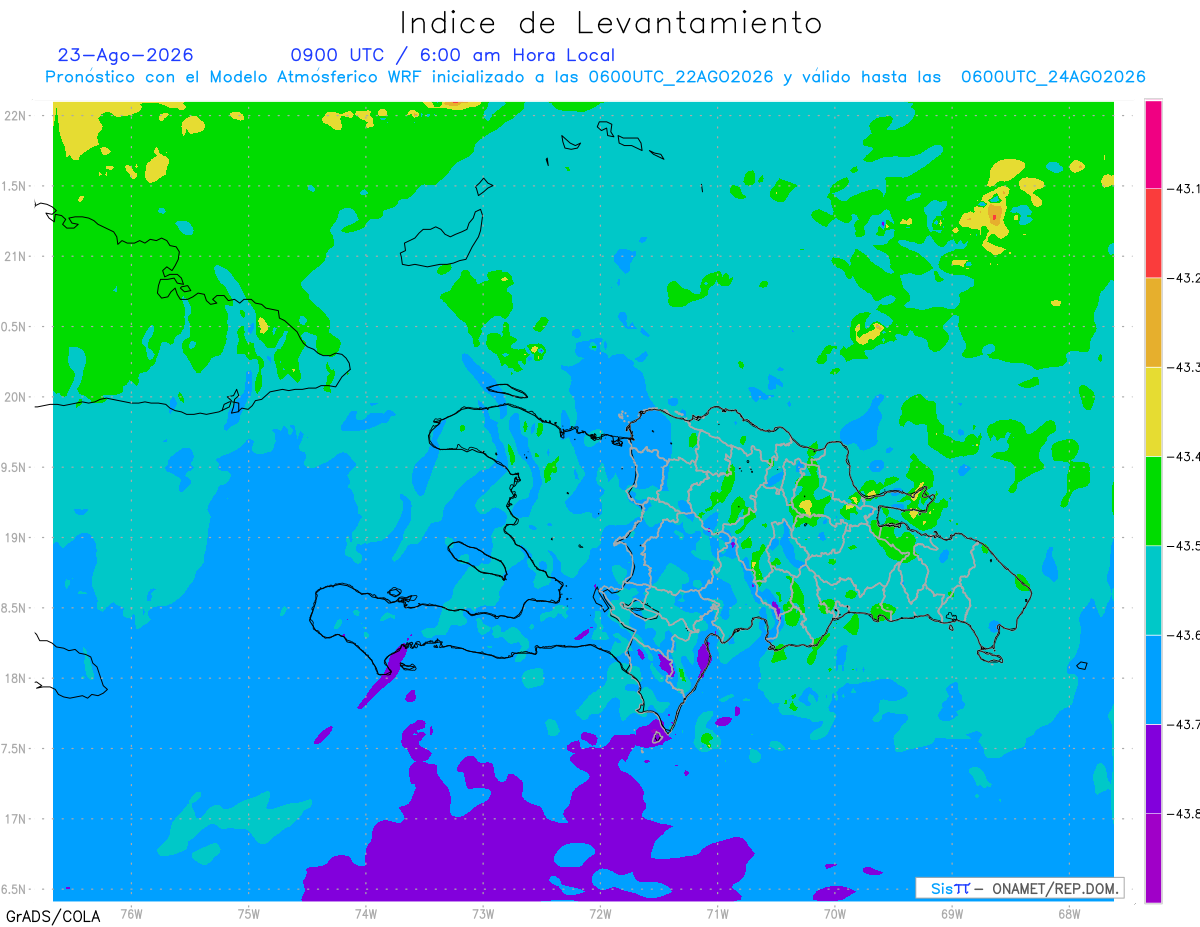The image size is (1200, 927).
Task: Click the 'Pronóstico con el Modelo Atmosférico WRF' line
Action: coord(595,77)
